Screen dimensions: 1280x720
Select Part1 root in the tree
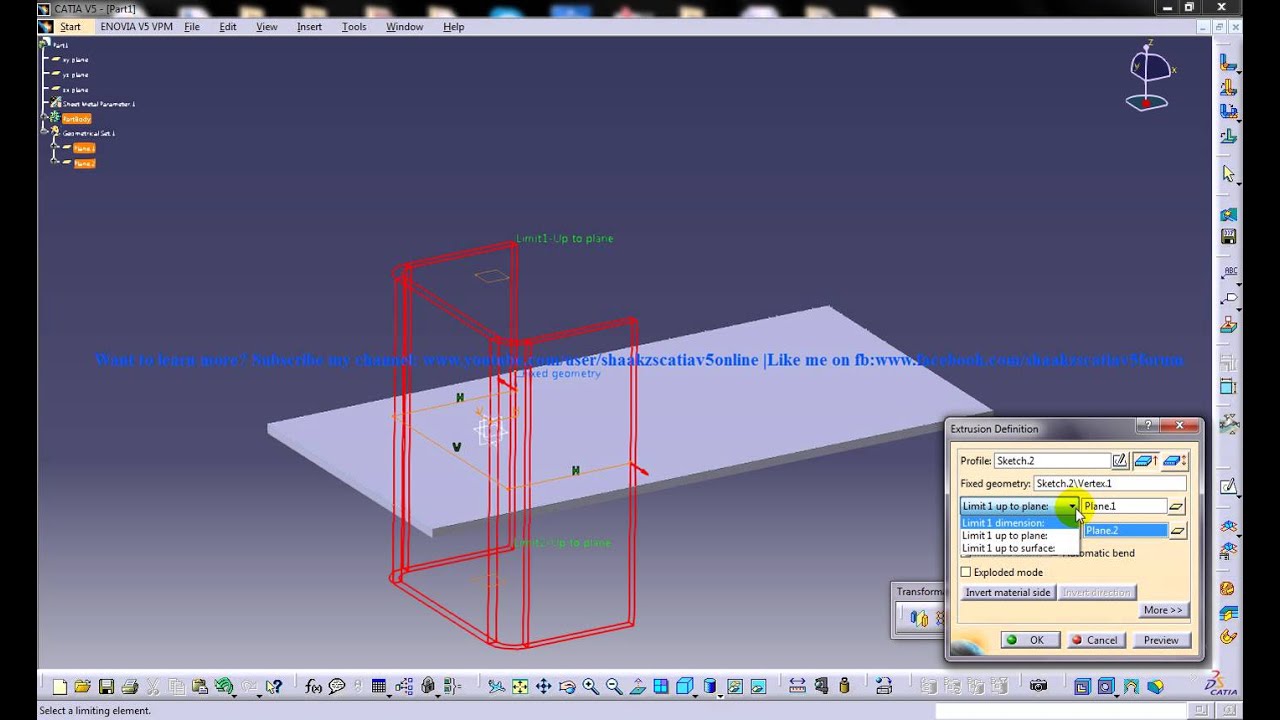tap(60, 45)
